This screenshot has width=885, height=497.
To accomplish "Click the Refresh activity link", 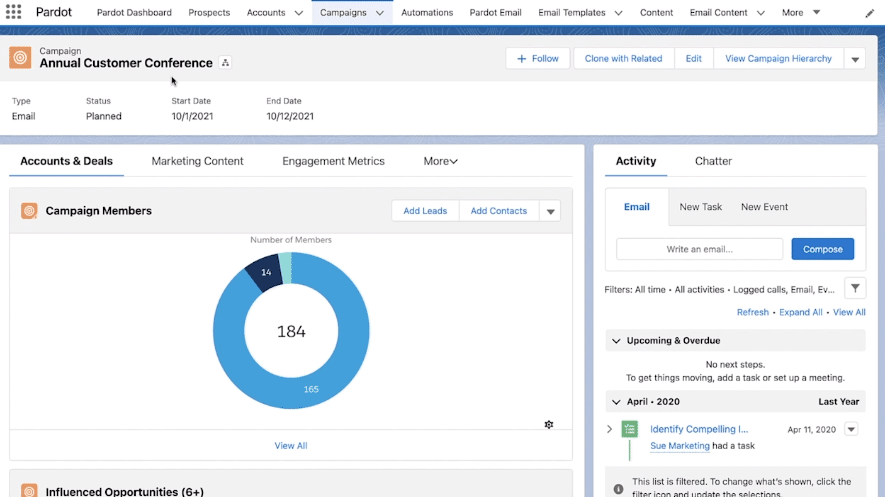I will pyautogui.click(x=752, y=312).
